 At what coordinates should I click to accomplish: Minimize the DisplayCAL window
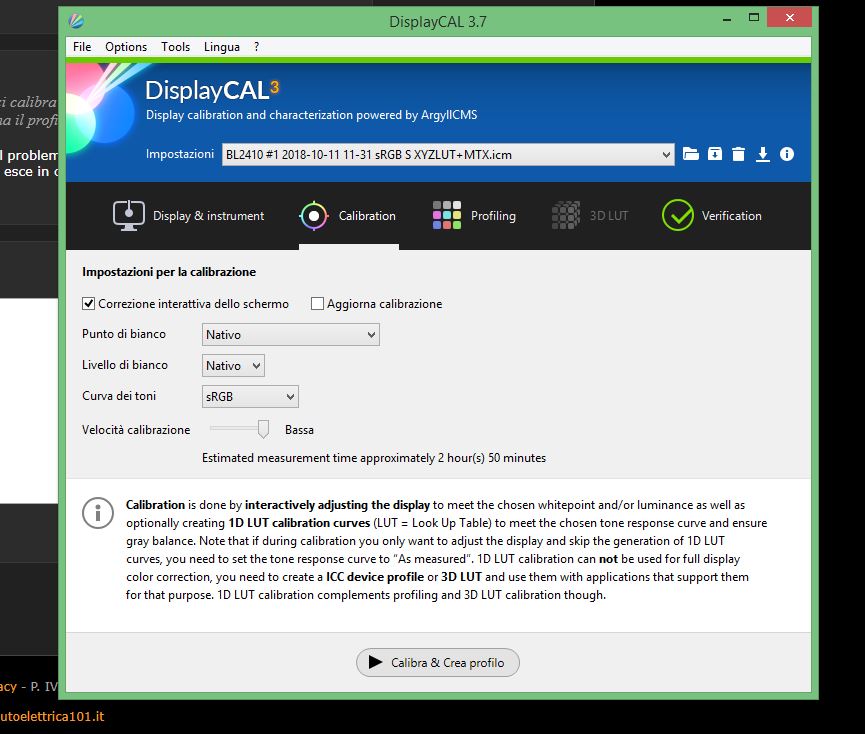727,19
